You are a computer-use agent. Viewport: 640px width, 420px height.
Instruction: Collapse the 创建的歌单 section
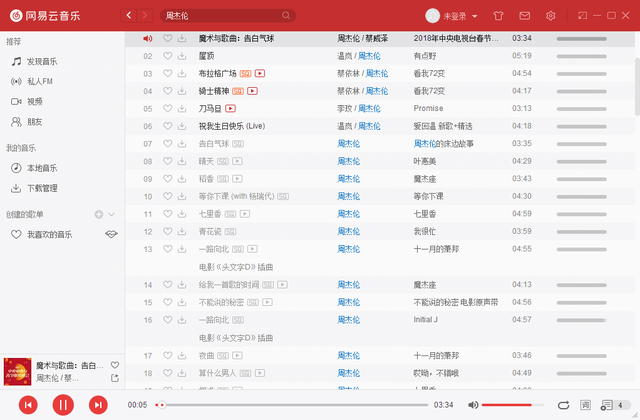click(111, 214)
